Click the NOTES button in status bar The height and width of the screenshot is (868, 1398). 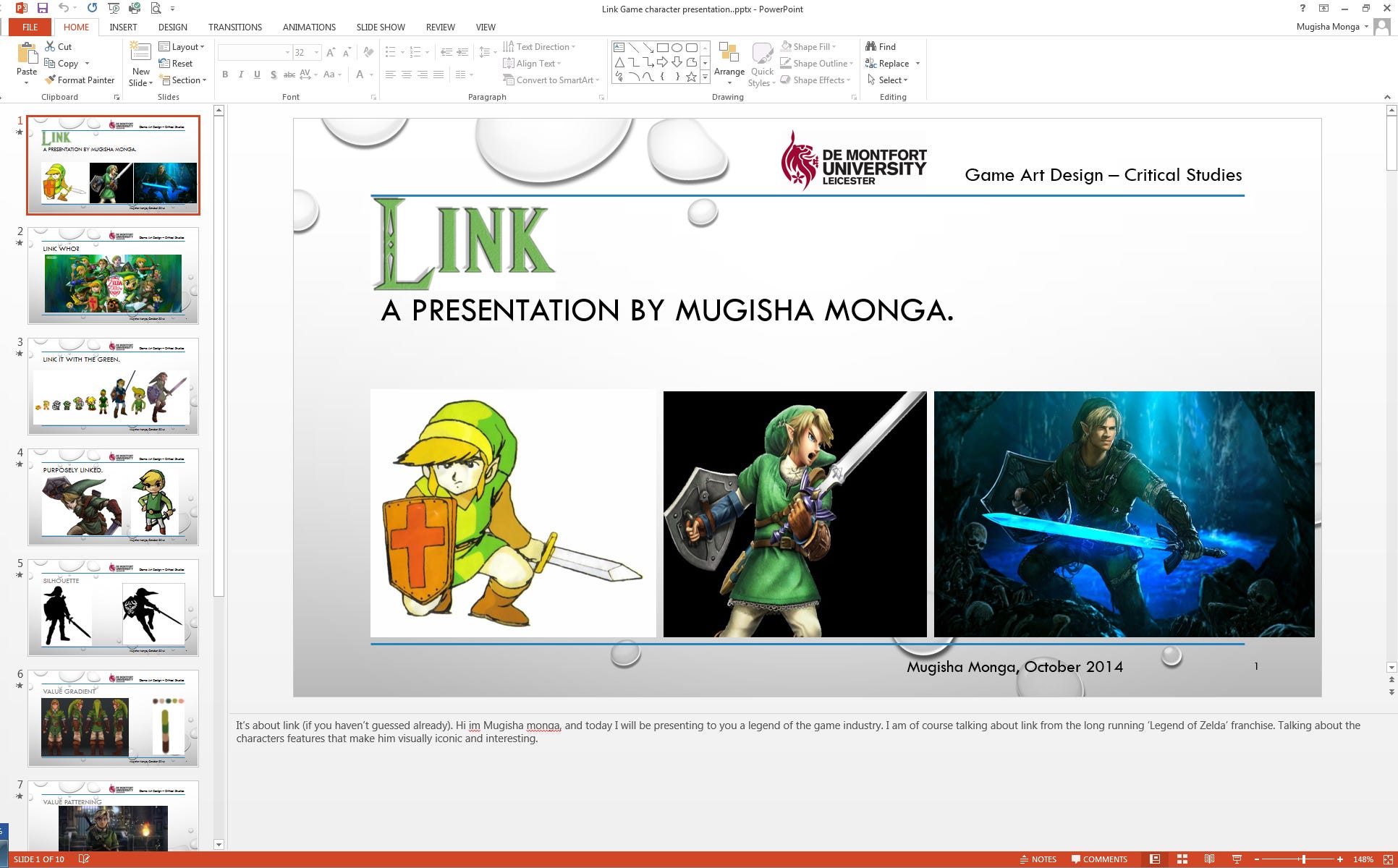[1038, 859]
